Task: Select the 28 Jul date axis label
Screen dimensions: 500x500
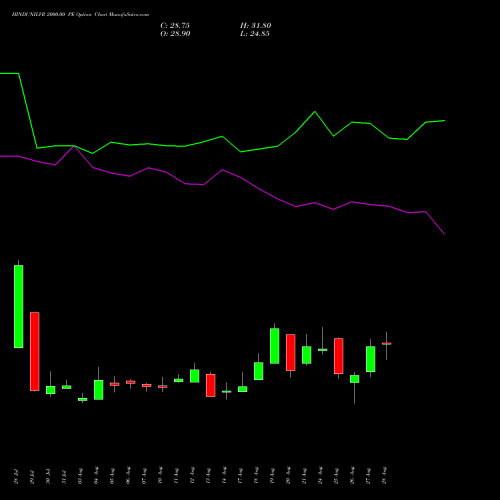Action: coord(16,476)
